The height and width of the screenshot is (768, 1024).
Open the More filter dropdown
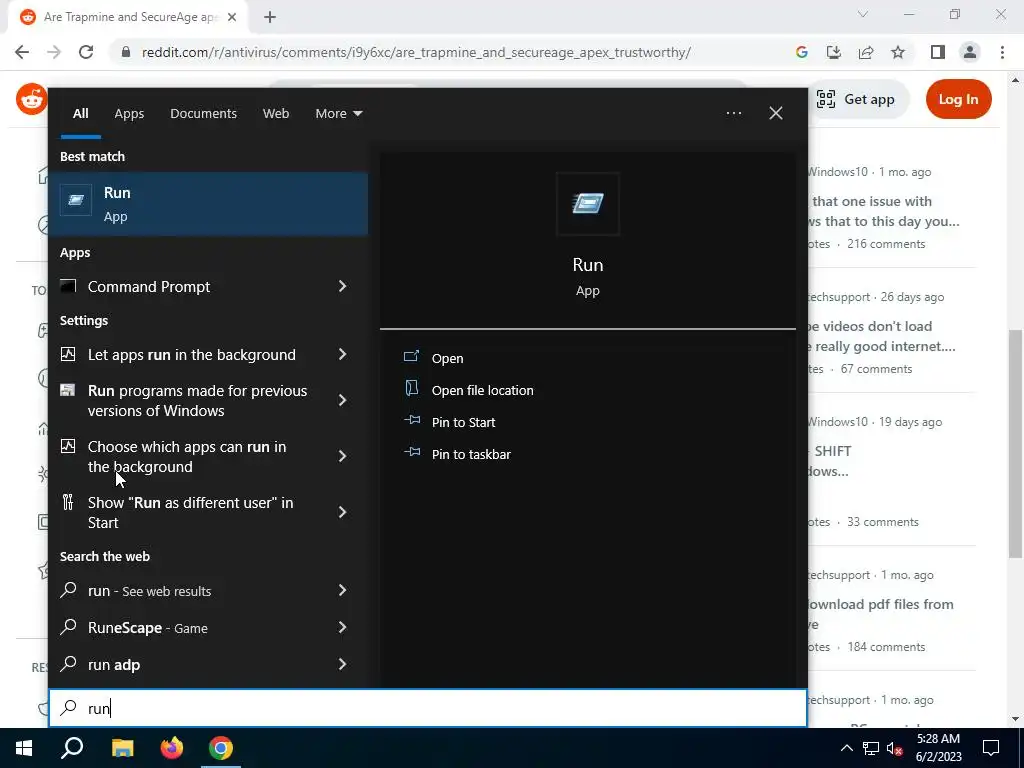tap(338, 114)
